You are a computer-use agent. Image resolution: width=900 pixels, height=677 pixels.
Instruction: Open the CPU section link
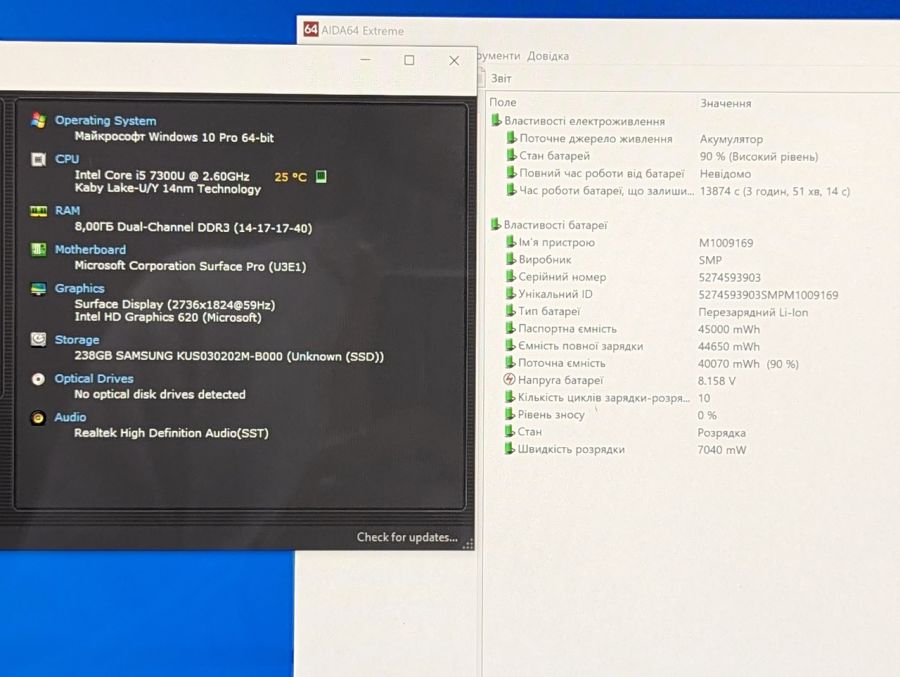point(67,159)
